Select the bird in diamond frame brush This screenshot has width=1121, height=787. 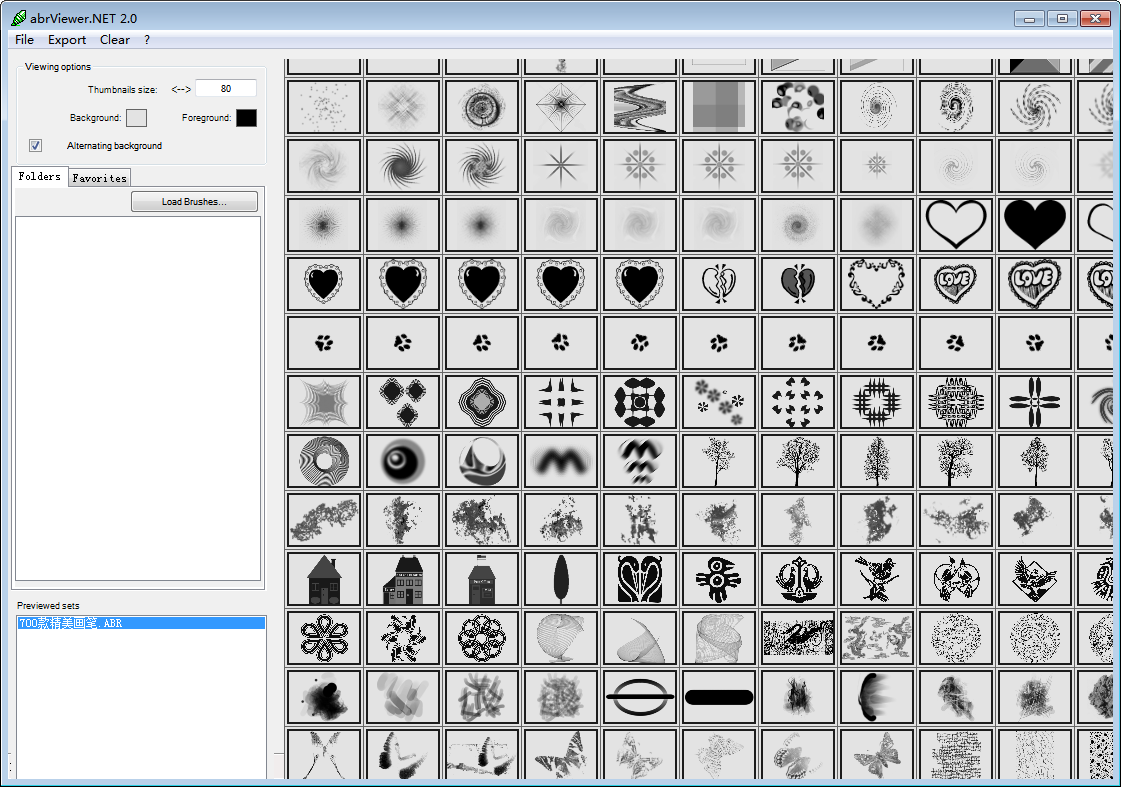(x=1034, y=578)
